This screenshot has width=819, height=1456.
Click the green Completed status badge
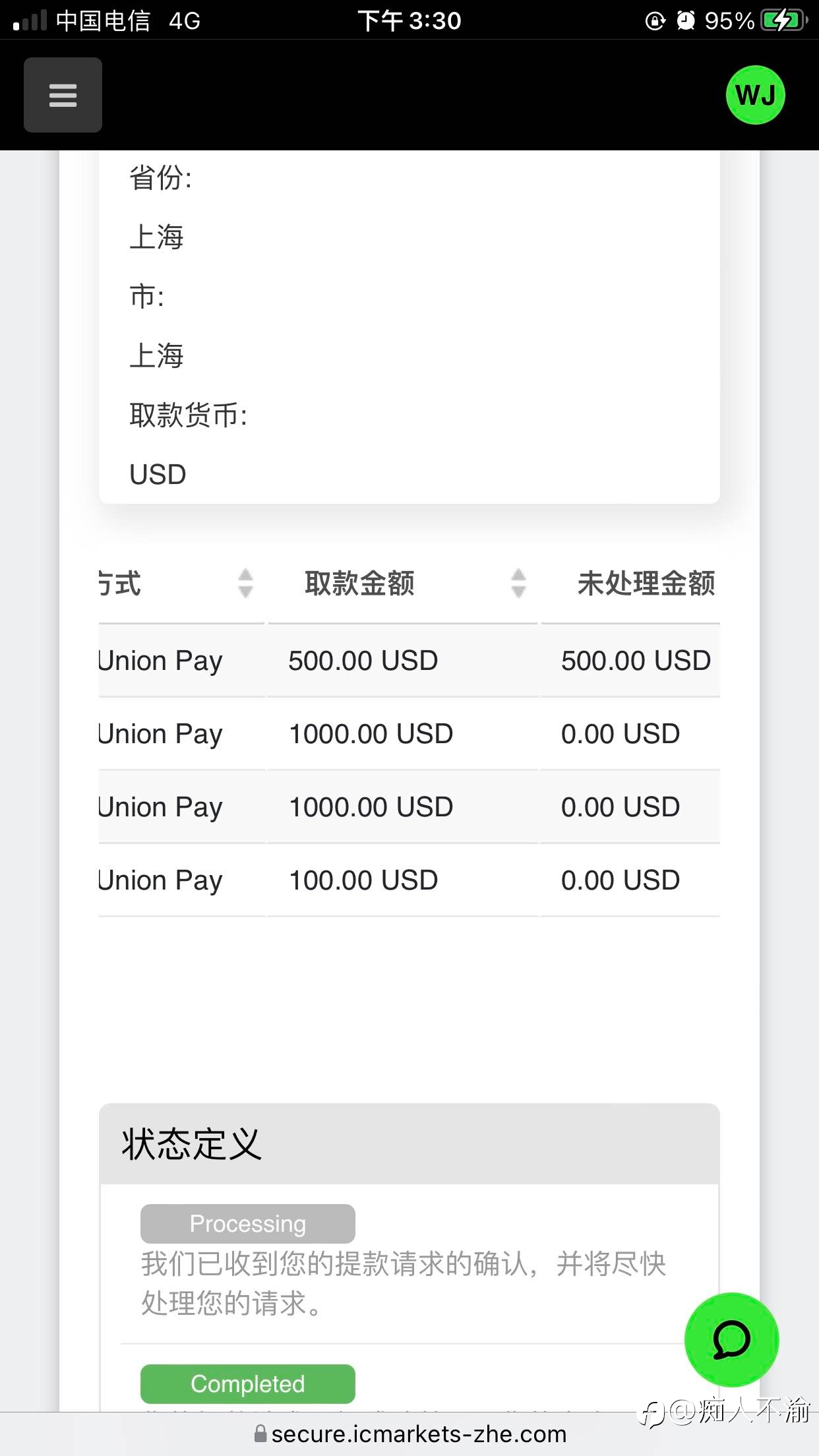click(247, 1383)
